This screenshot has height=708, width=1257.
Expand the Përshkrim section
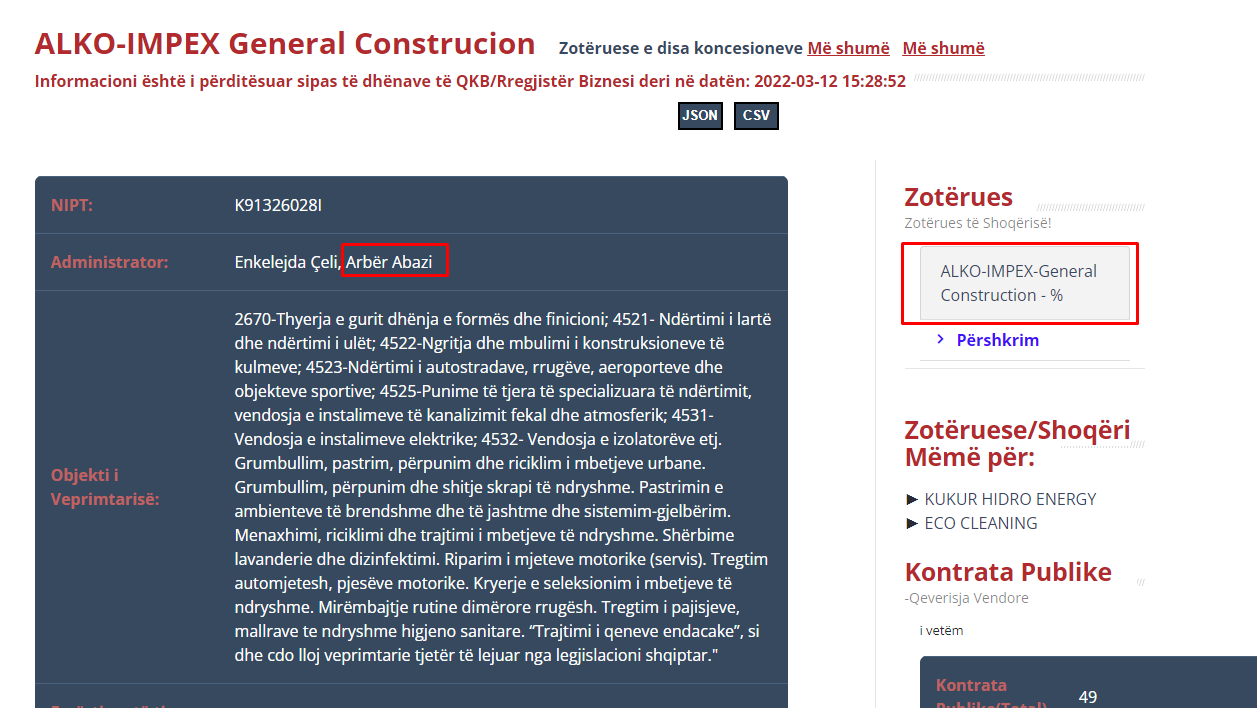(x=997, y=340)
